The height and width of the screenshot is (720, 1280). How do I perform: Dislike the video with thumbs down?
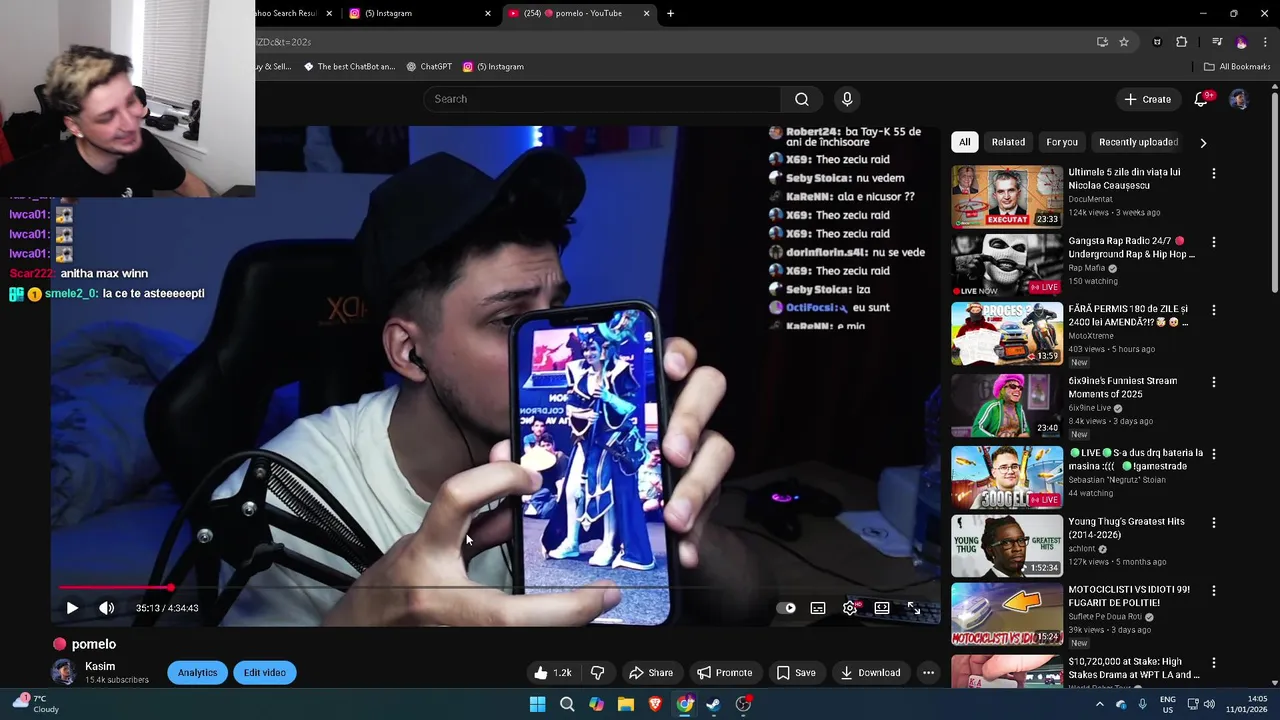597,673
